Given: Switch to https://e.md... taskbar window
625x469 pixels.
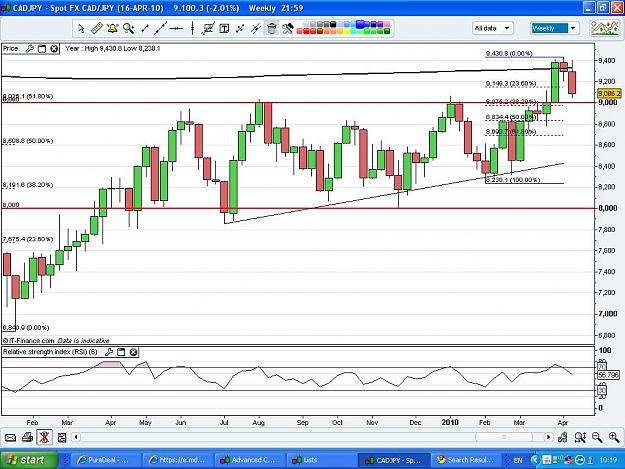Looking at the screenshot, I should [x=177, y=460].
